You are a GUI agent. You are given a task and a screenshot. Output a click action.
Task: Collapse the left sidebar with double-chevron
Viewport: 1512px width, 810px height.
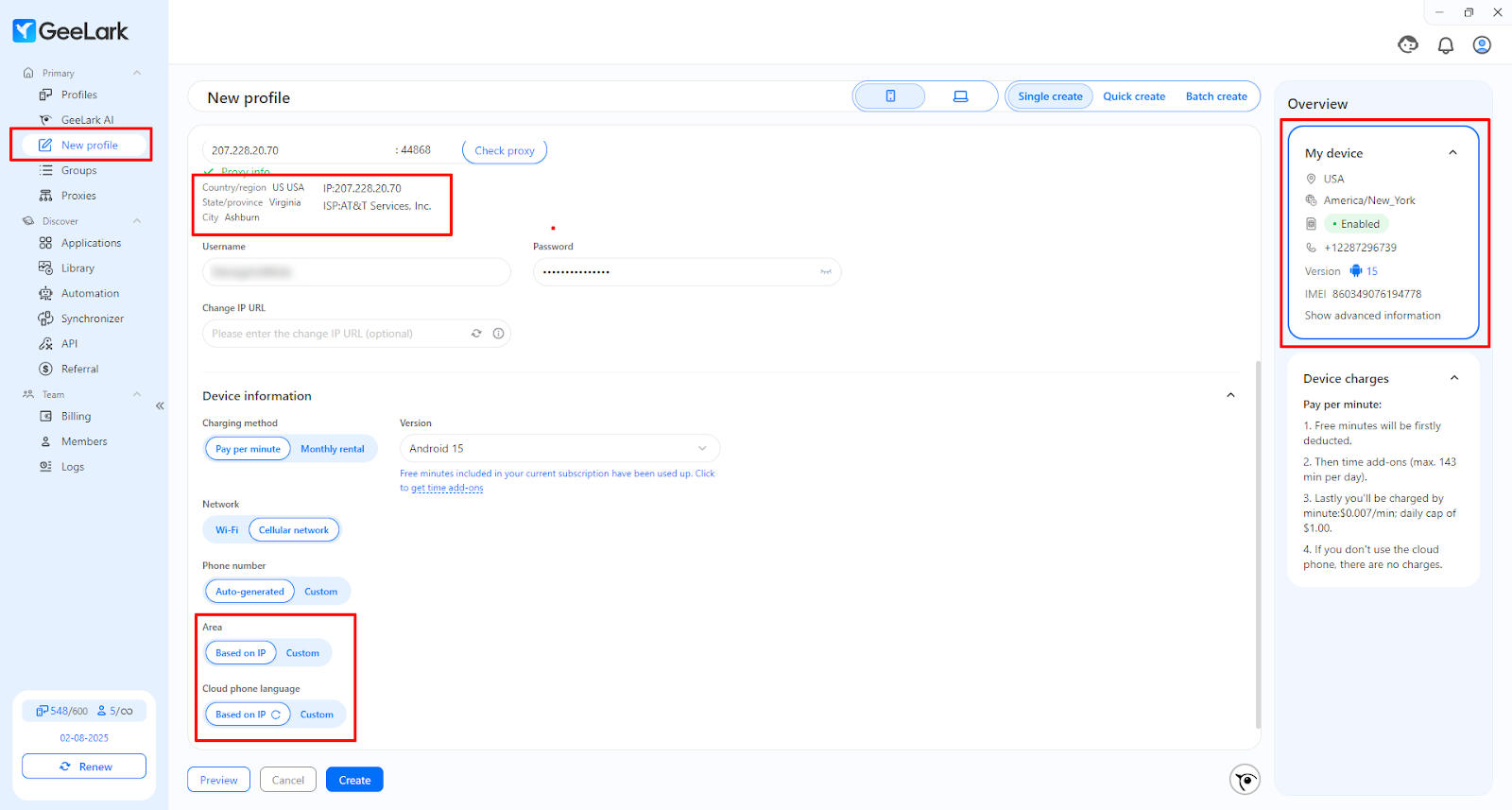pos(160,405)
